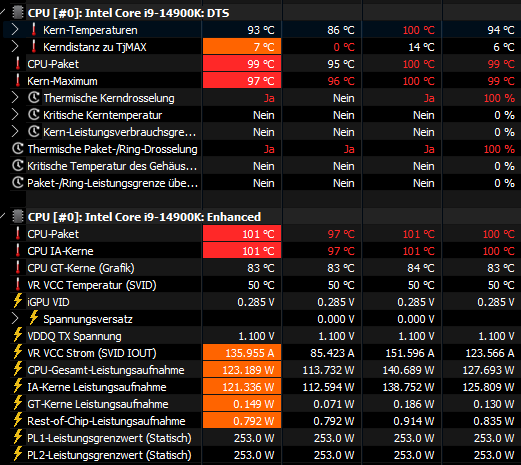Click the 135.955 A current value
The height and width of the screenshot is (465, 521).
click(x=242, y=353)
